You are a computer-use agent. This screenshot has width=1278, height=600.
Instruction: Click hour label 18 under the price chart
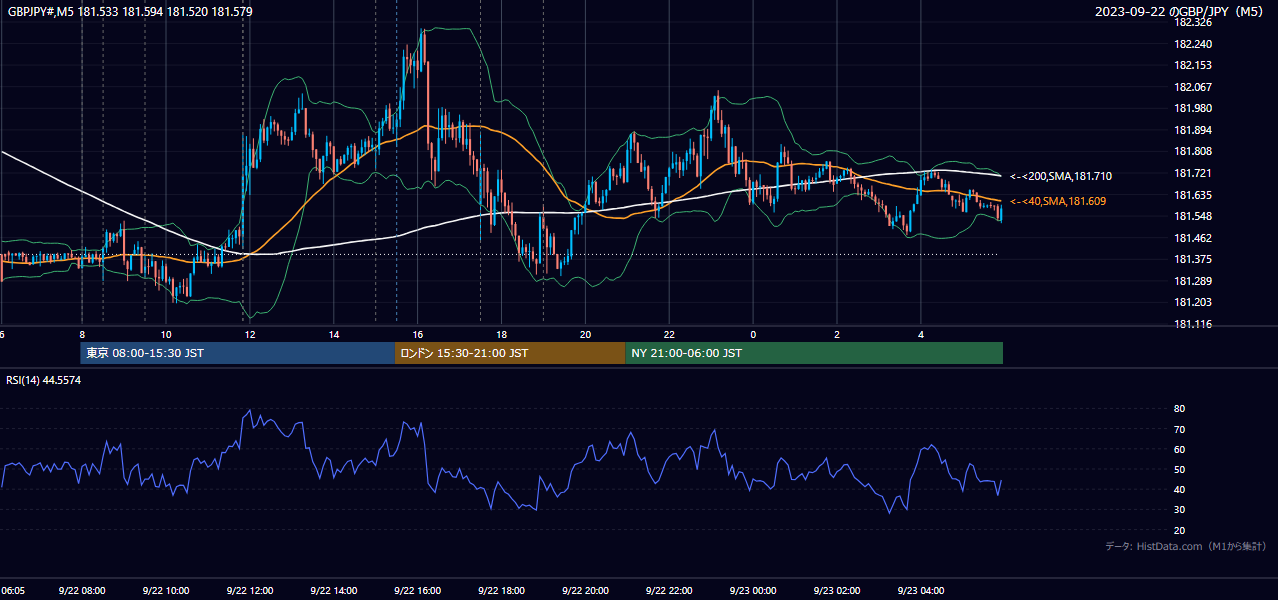point(501,334)
